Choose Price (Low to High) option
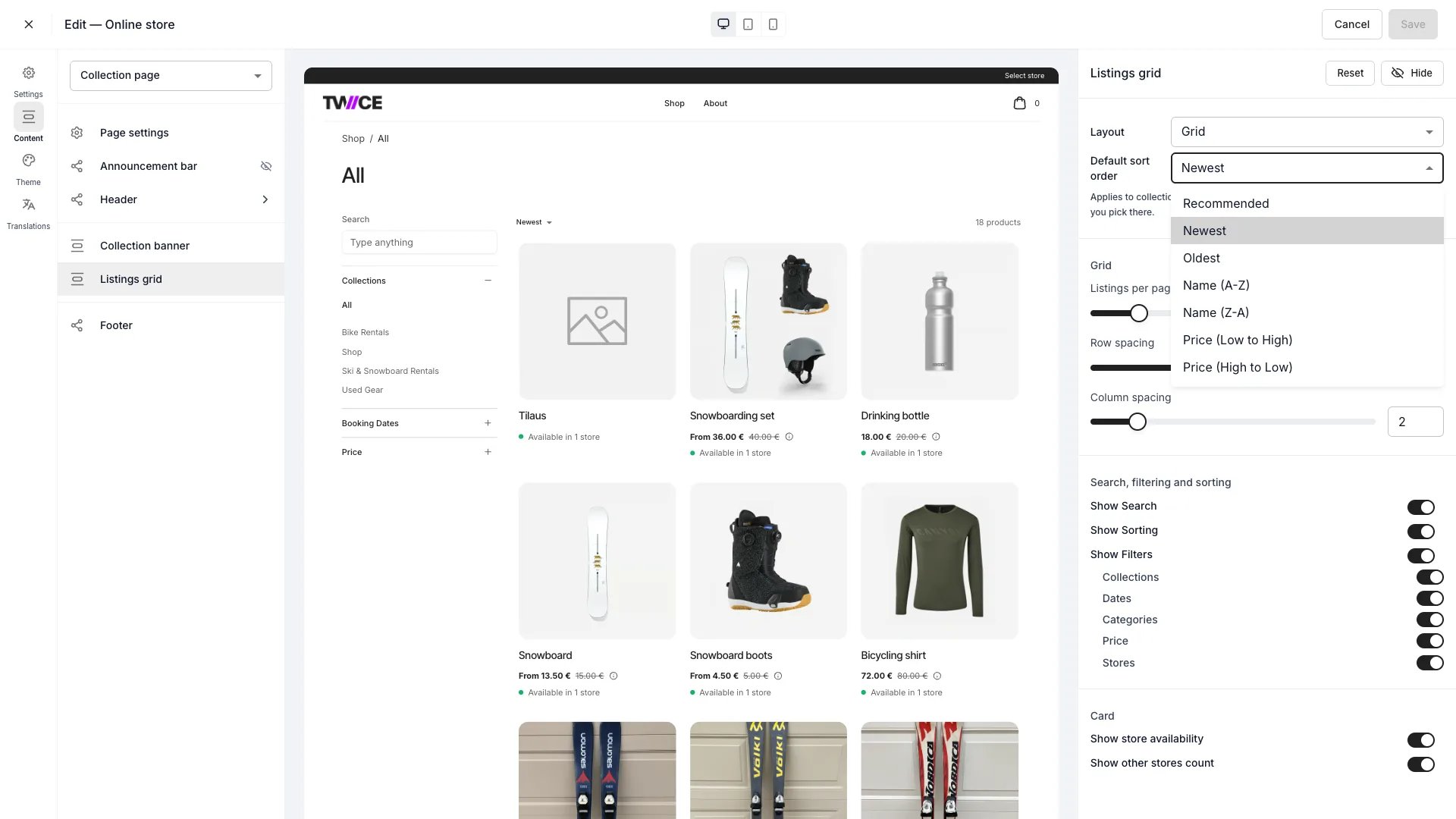Image resolution: width=1456 pixels, height=819 pixels. coord(1307,340)
